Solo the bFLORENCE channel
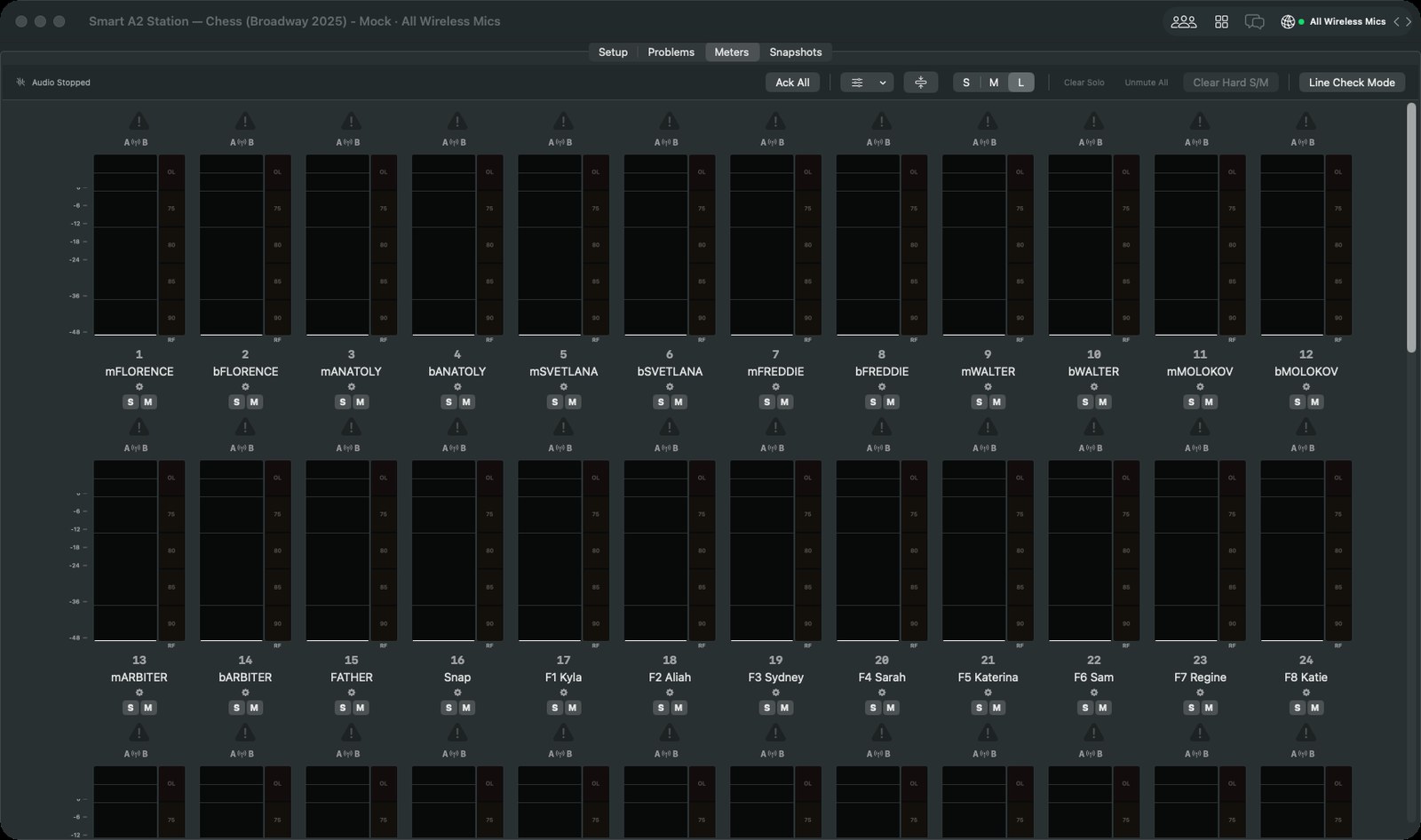The width and height of the screenshot is (1421, 840). (236, 402)
